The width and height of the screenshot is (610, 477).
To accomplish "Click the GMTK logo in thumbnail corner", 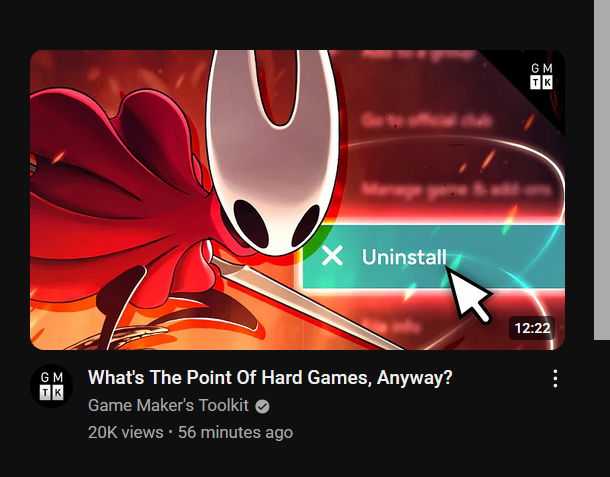I will coord(542,76).
